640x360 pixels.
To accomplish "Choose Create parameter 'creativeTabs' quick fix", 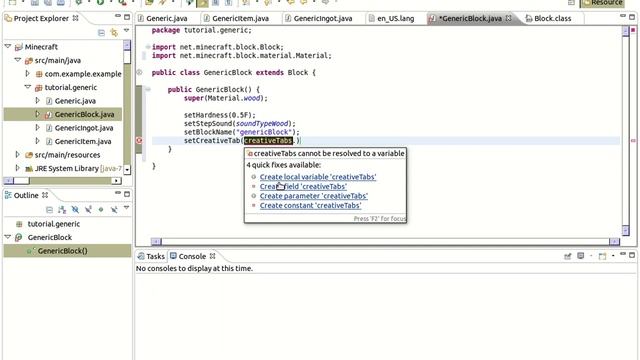I will pyautogui.click(x=314, y=196).
